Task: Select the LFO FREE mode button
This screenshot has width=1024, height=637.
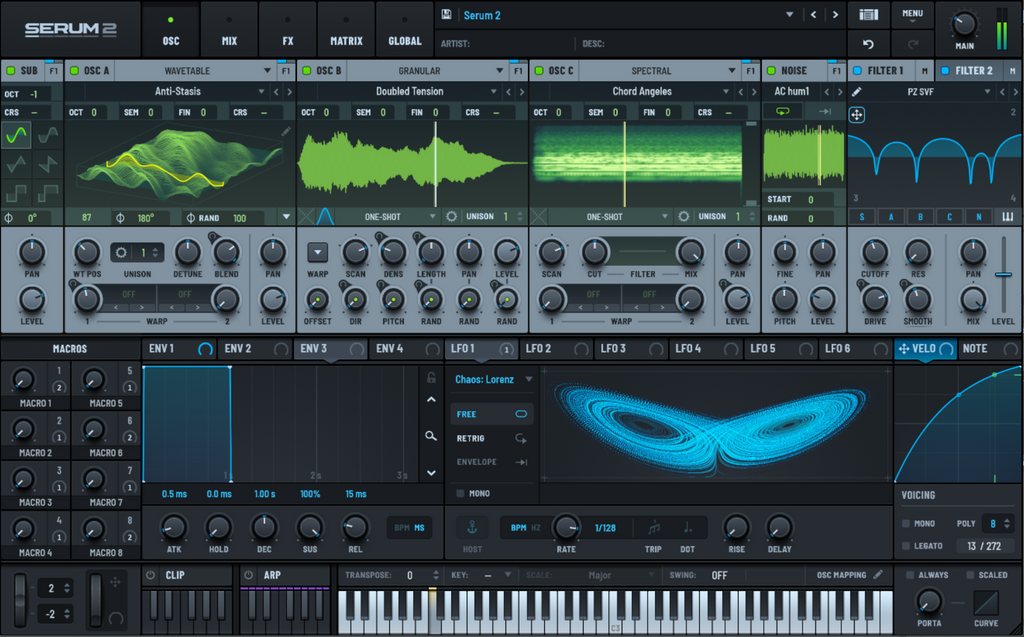Action: click(492, 414)
